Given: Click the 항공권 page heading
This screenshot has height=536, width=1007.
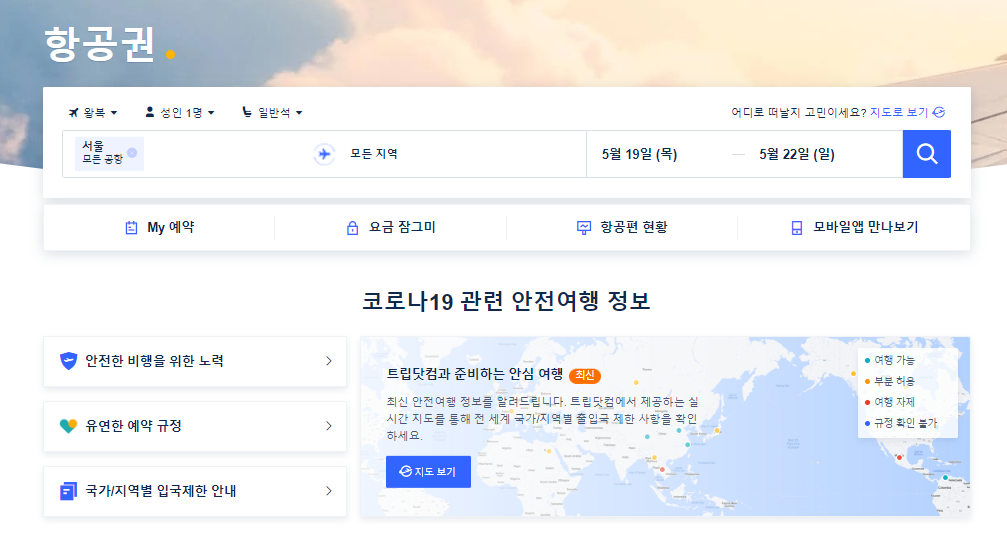Looking at the screenshot, I should 100,45.
